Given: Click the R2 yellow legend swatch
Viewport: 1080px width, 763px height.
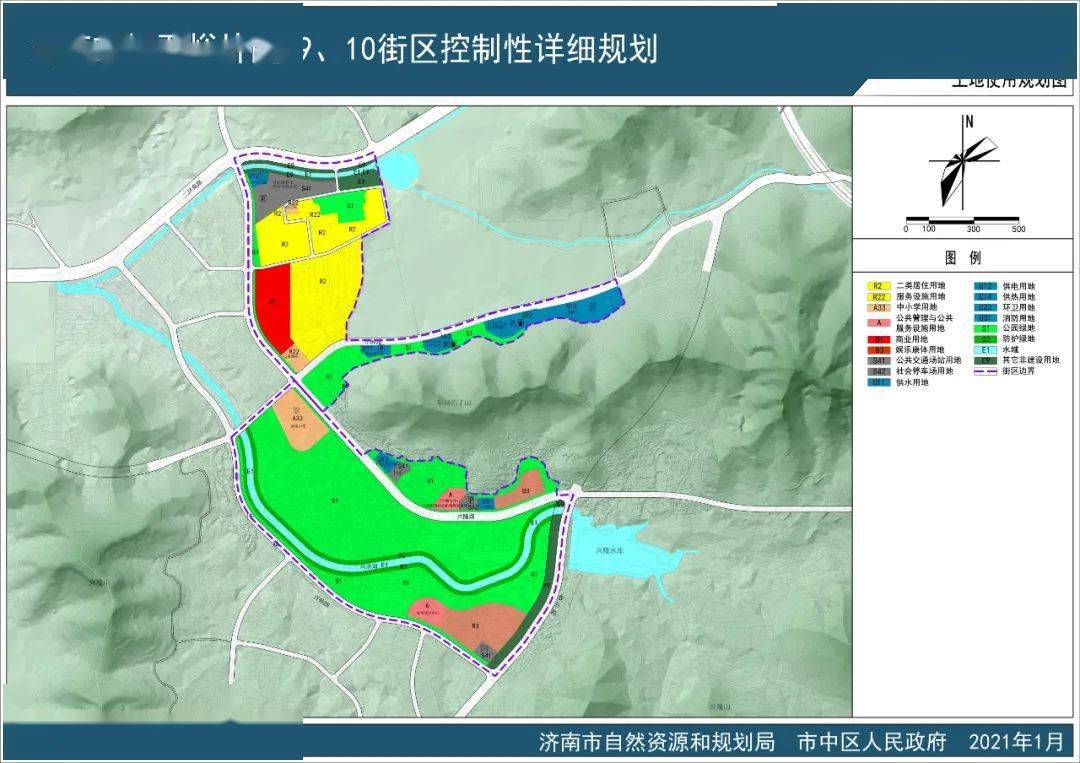Looking at the screenshot, I should (879, 286).
